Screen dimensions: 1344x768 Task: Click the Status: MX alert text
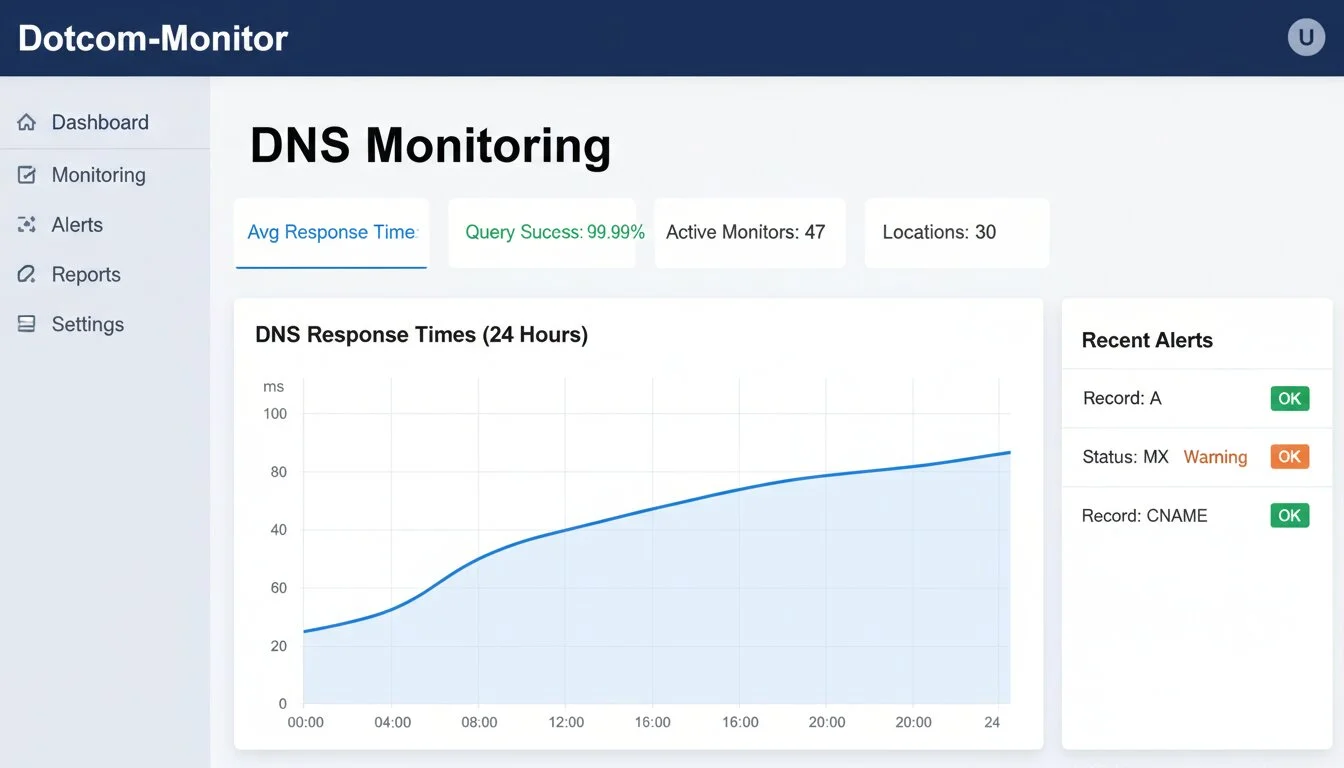(x=1125, y=457)
